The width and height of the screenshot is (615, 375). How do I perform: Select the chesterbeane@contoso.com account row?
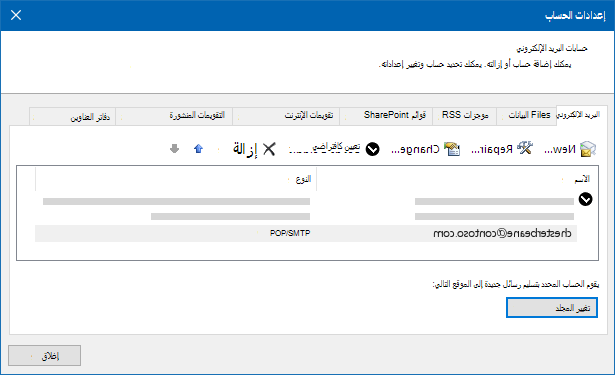click(x=306, y=233)
